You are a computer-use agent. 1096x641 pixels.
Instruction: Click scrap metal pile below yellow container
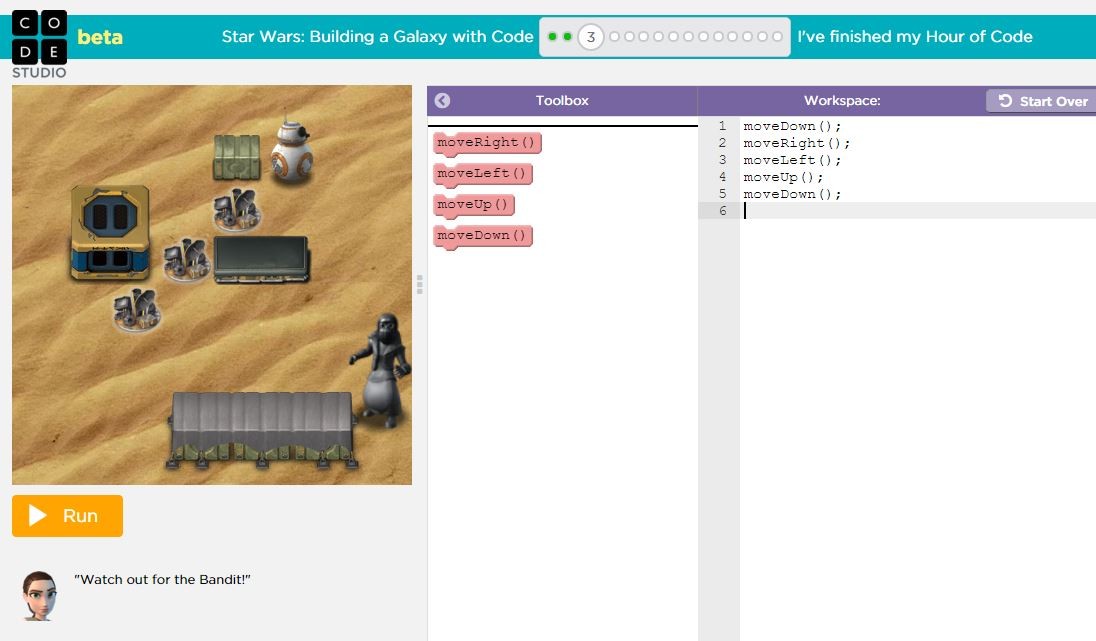[x=137, y=310]
